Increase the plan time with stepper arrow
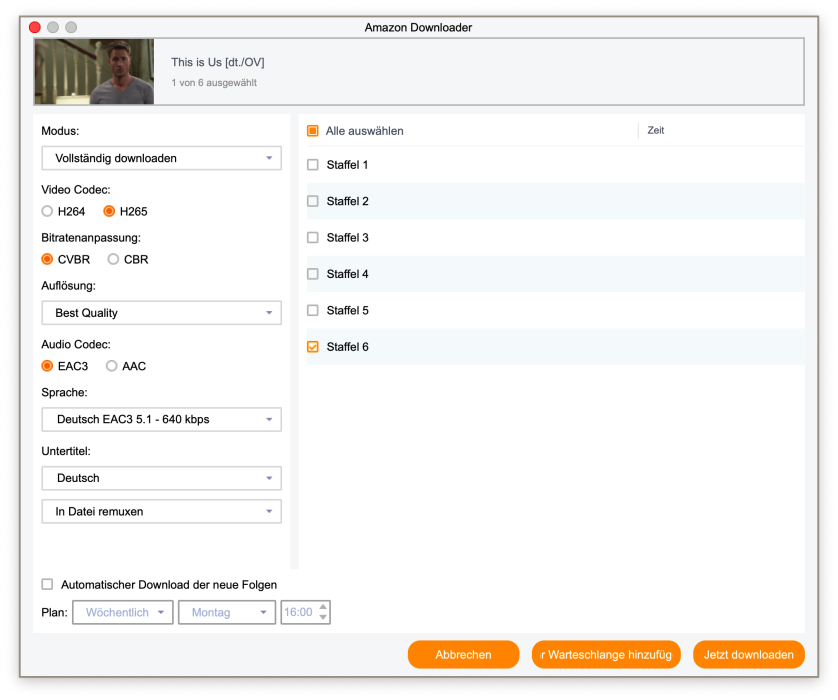The width and height of the screenshot is (838, 700). 323,607
